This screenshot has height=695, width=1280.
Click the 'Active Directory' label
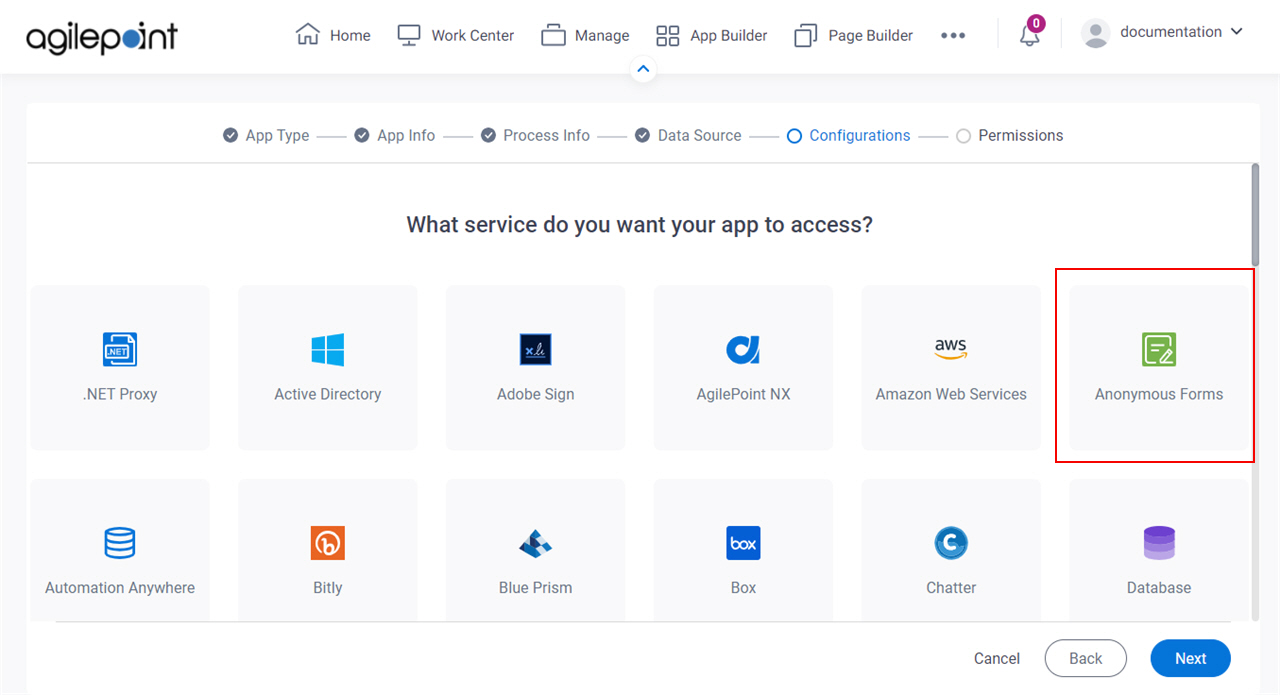tap(328, 394)
